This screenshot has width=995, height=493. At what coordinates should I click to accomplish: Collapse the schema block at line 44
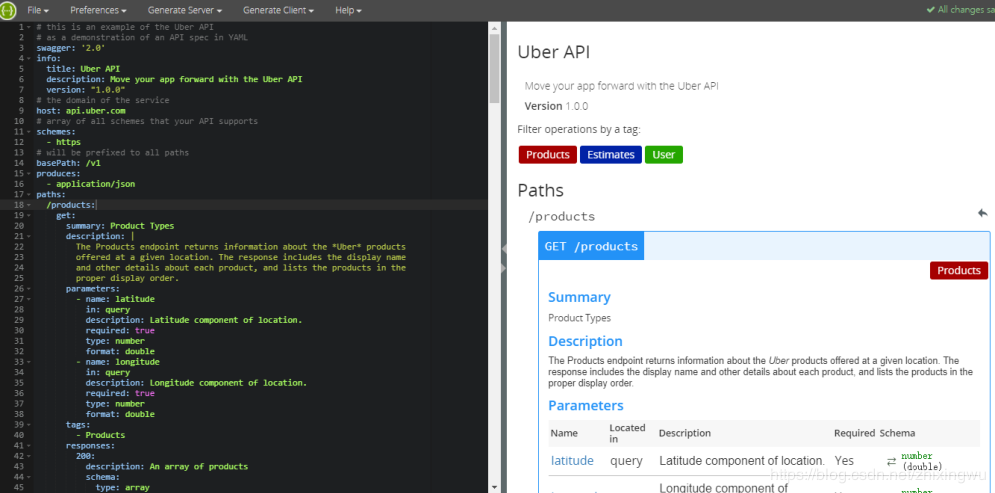click(29, 477)
